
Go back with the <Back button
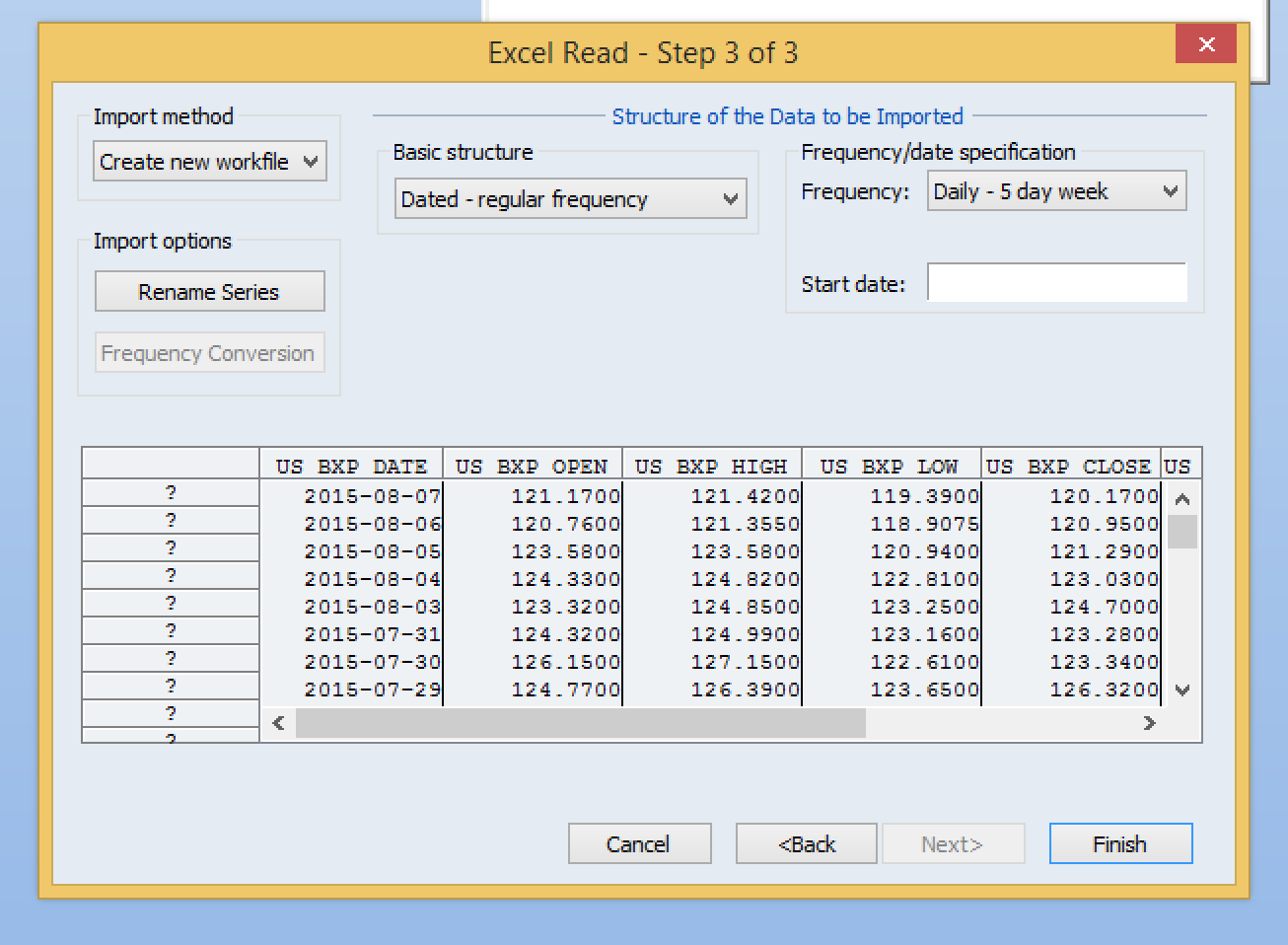point(806,844)
